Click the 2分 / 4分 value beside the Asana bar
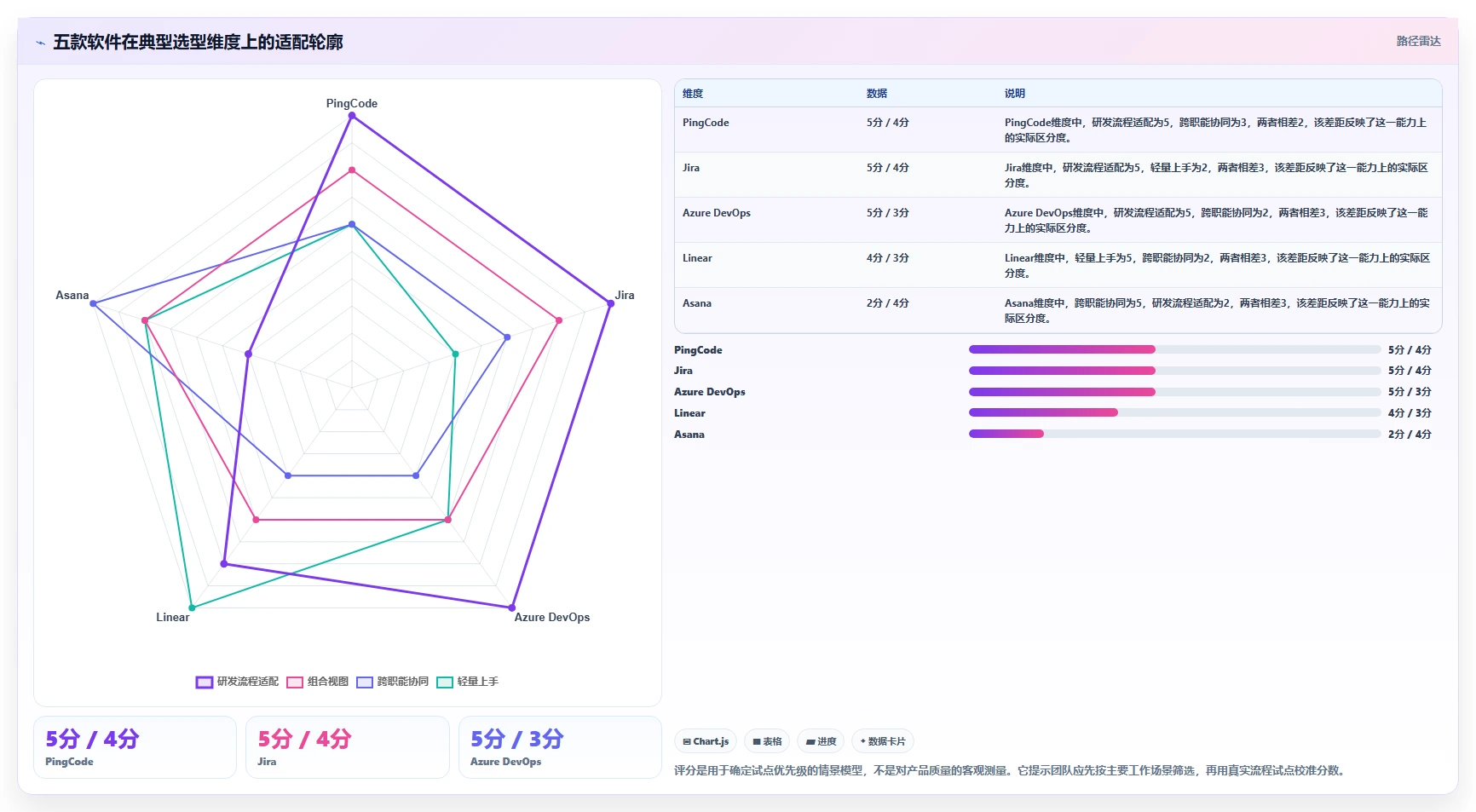 pyautogui.click(x=1410, y=435)
